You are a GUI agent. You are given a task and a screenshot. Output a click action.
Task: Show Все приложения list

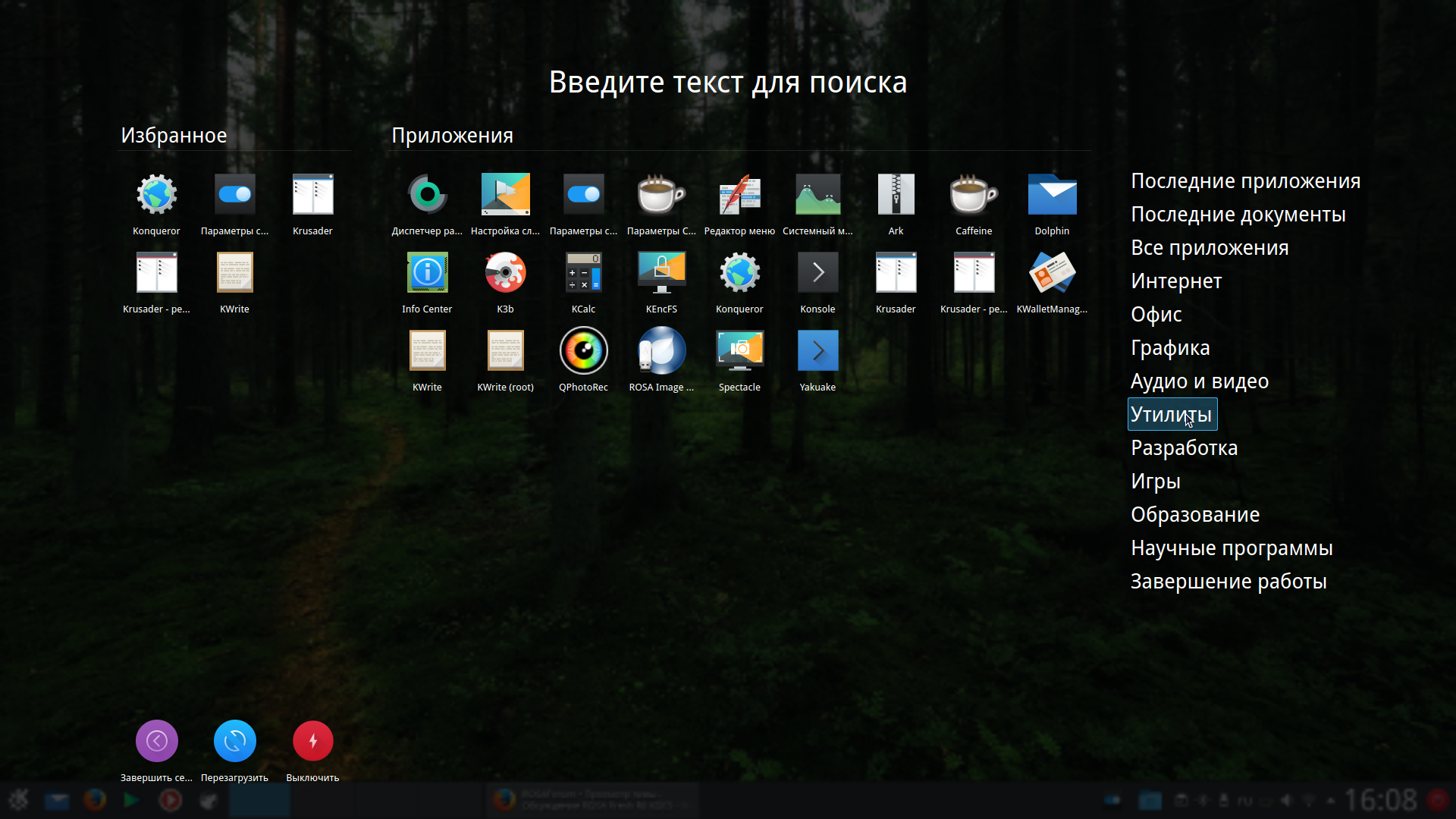point(1210,248)
